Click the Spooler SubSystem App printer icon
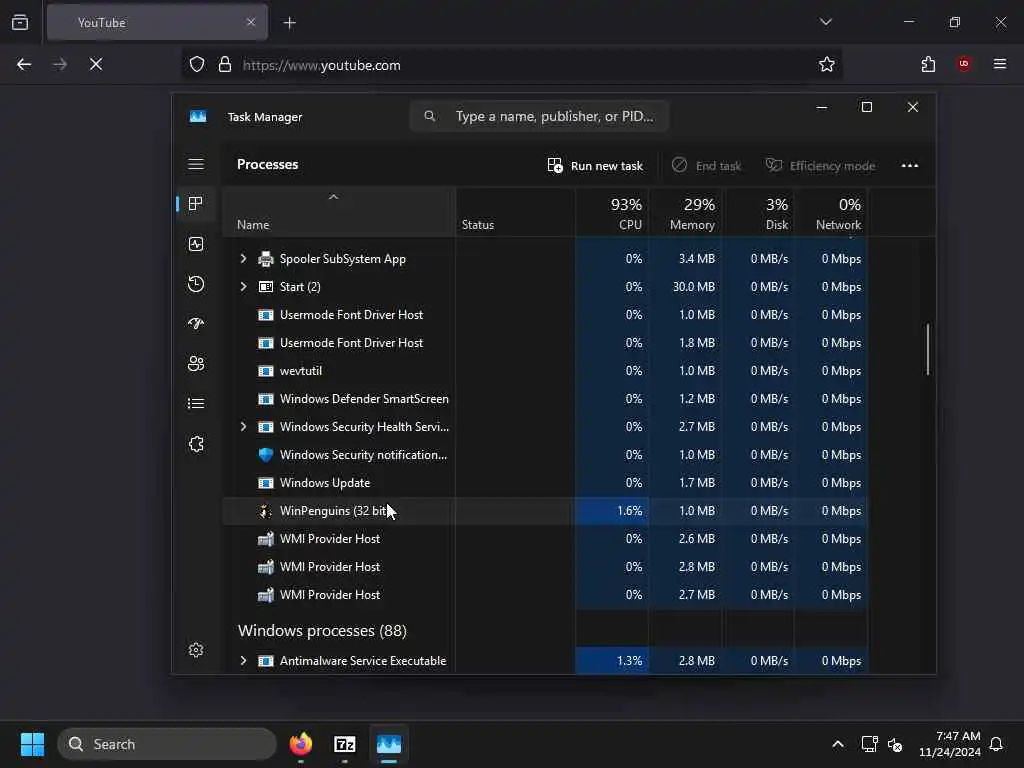Image resolution: width=1024 pixels, height=768 pixels. pos(265,259)
